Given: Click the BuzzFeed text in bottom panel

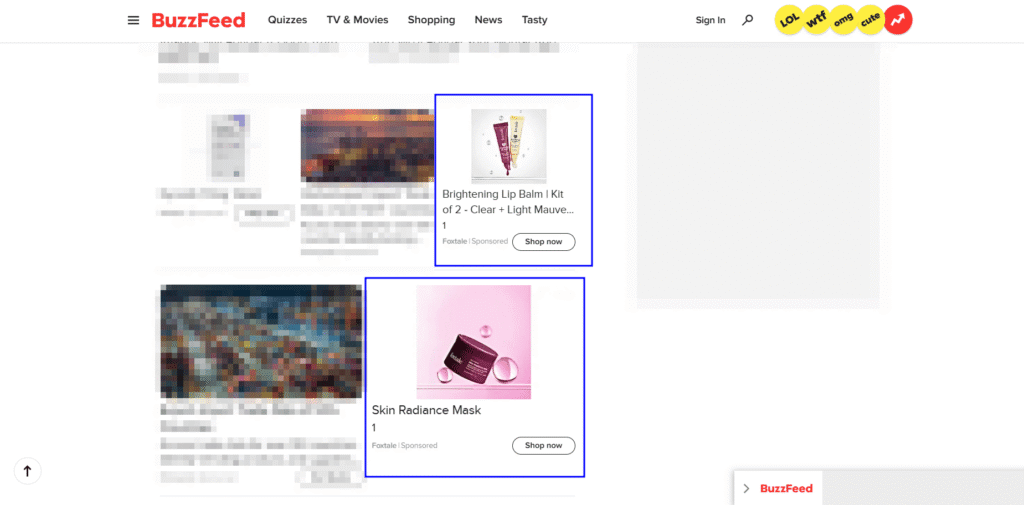Looking at the screenshot, I should click(x=786, y=489).
